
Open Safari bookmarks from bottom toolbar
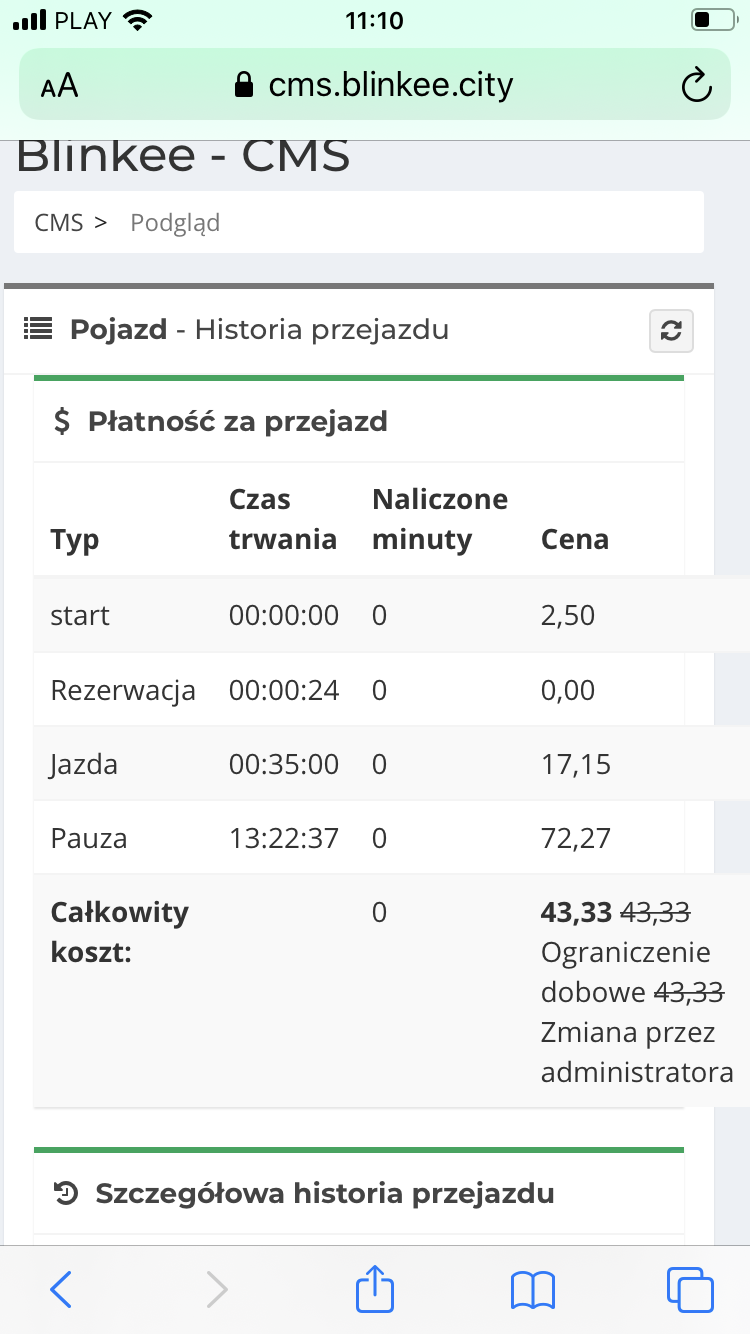(x=532, y=1289)
